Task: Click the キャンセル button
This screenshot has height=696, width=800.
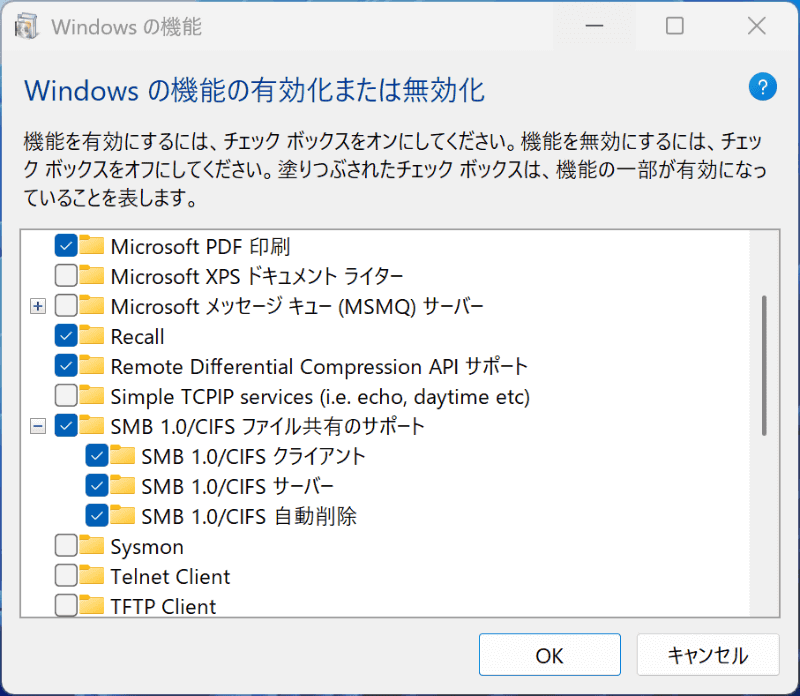Action: click(708, 655)
